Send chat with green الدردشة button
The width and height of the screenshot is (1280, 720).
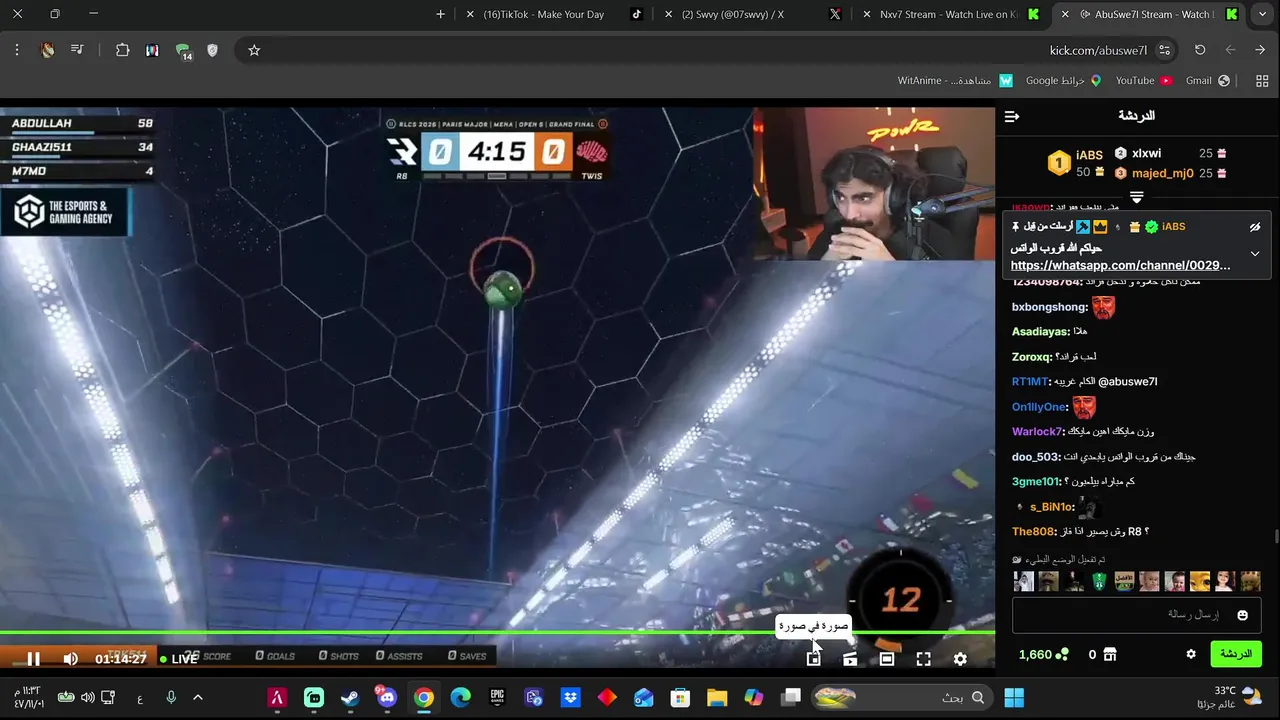click(1236, 654)
